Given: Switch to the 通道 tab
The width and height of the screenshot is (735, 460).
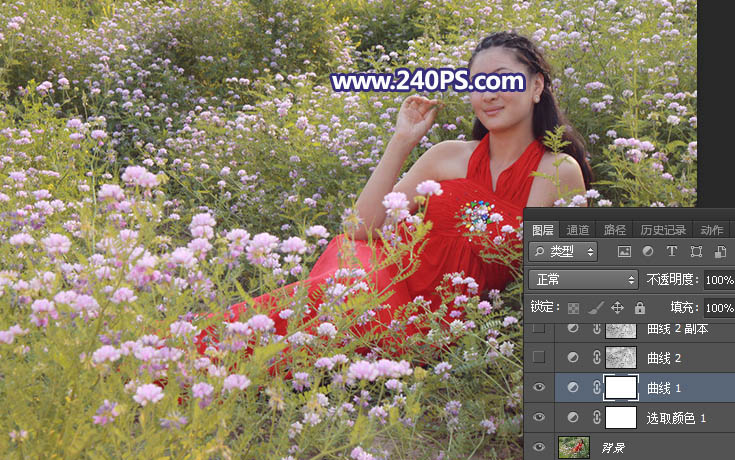Looking at the screenshot, I should pyautogui.click(x=577, y=230).
